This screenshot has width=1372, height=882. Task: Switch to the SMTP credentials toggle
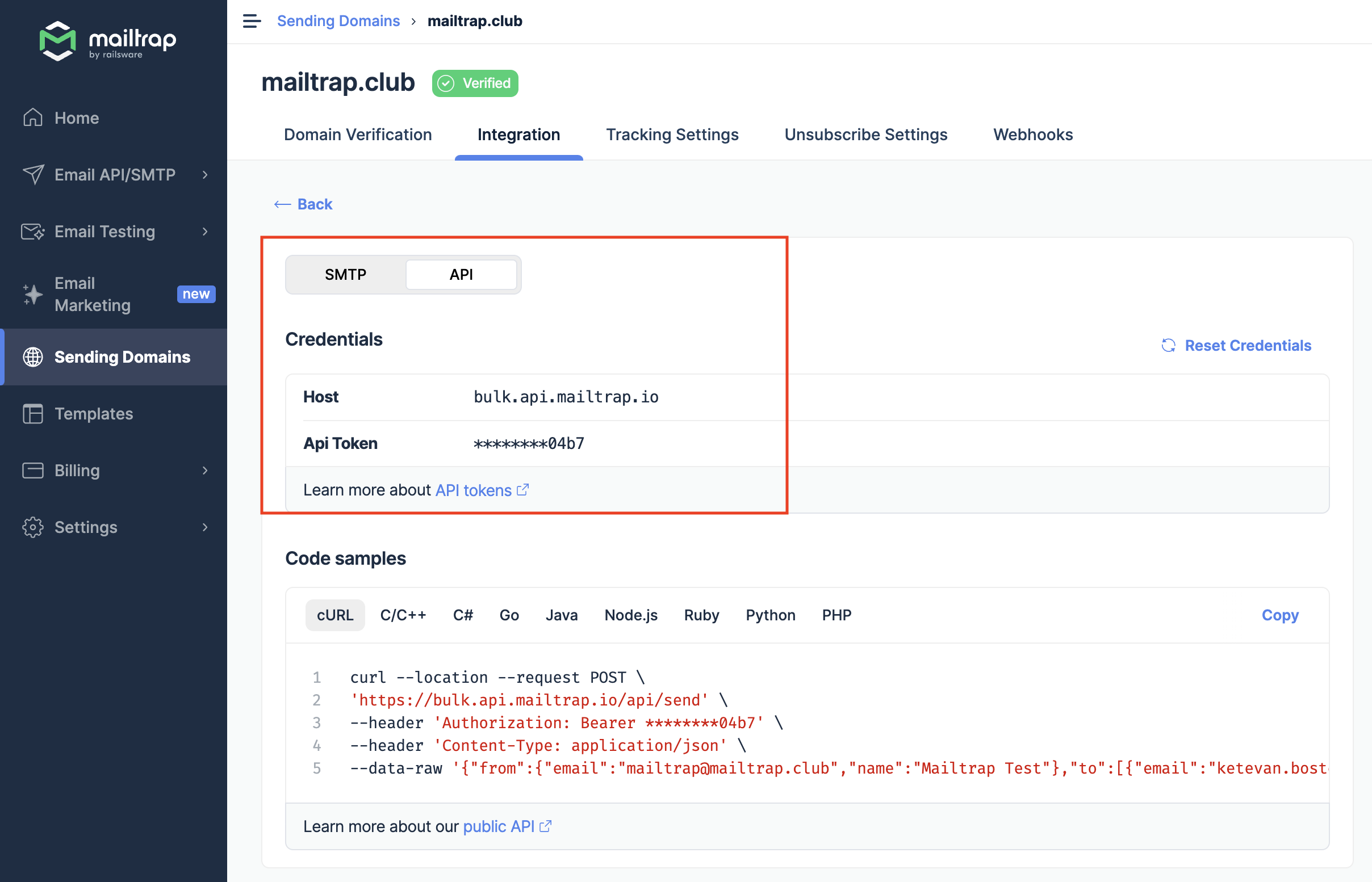345,274
